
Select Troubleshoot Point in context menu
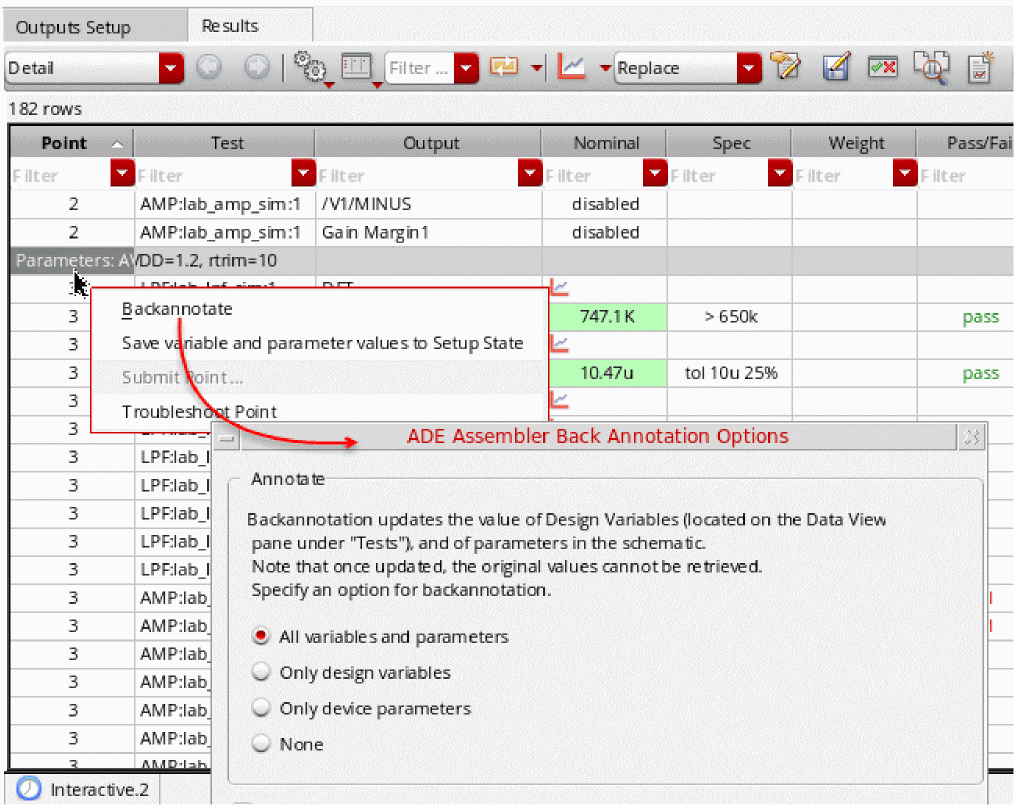point(199,411)
